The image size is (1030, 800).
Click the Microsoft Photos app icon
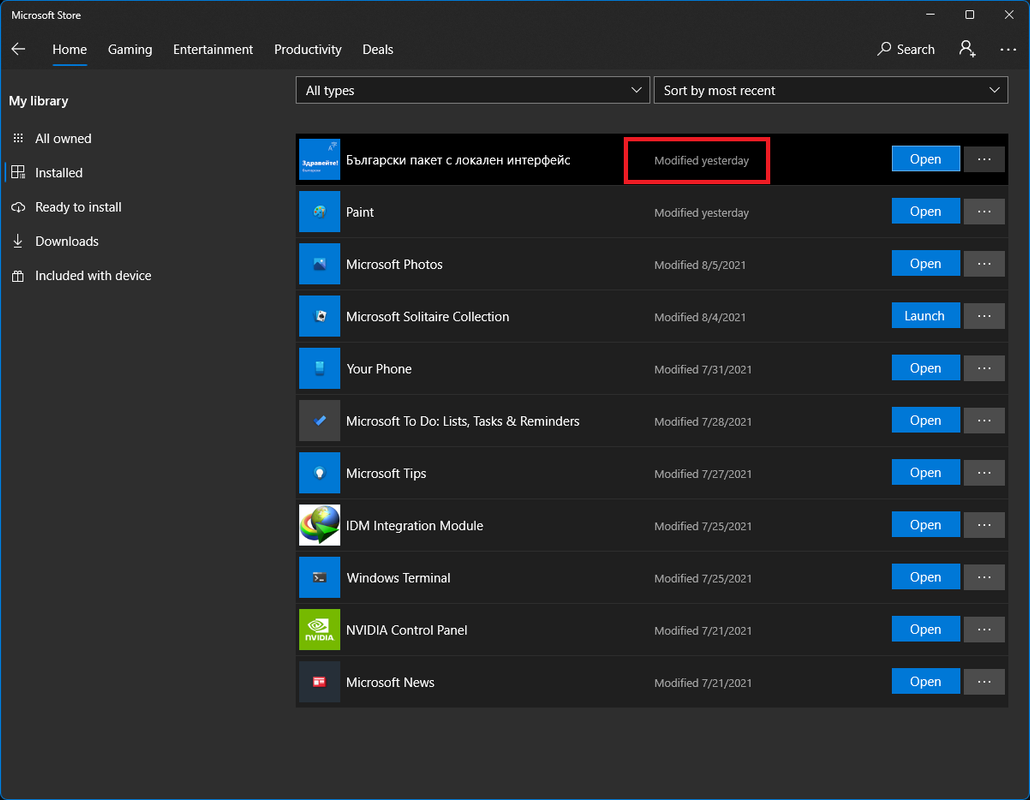tap(319, 264)
